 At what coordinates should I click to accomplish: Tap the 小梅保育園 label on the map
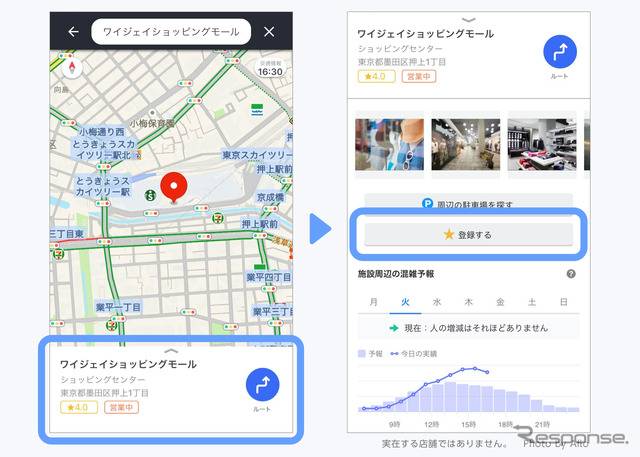click(x=152, y=123)
